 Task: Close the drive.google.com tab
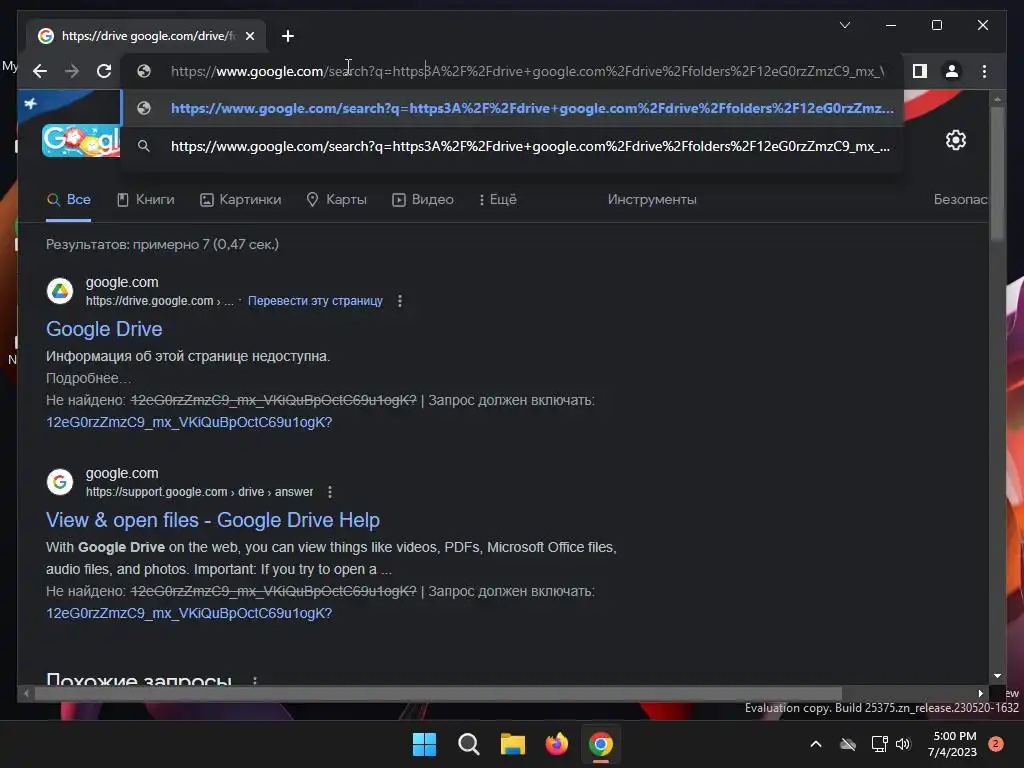[249, 36]
